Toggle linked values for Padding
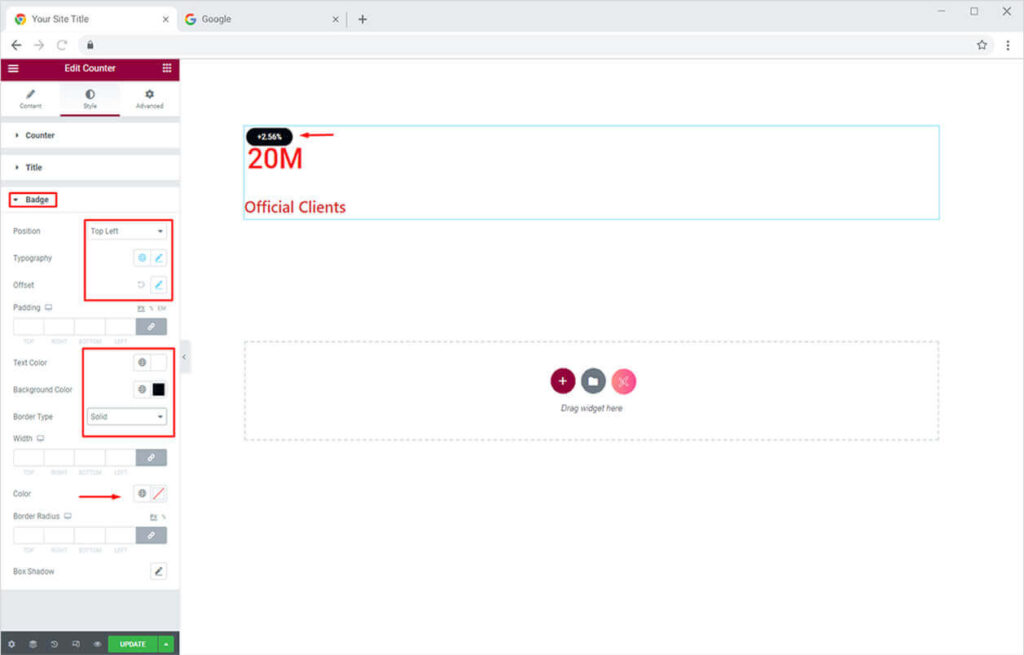This screenshot has width=1024, height=655. 151,326
